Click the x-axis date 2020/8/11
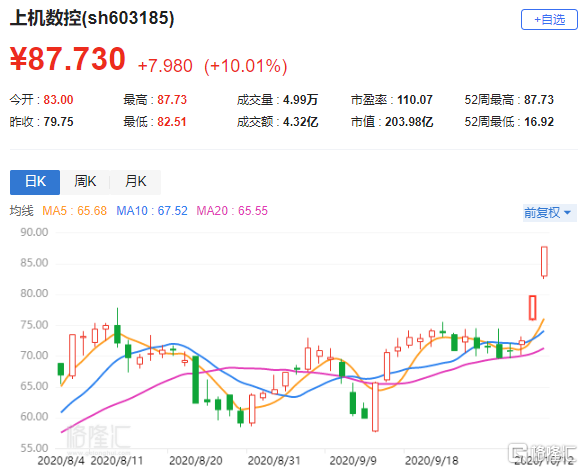This screenshot has width=583, height=470. [x=117, y=461]
